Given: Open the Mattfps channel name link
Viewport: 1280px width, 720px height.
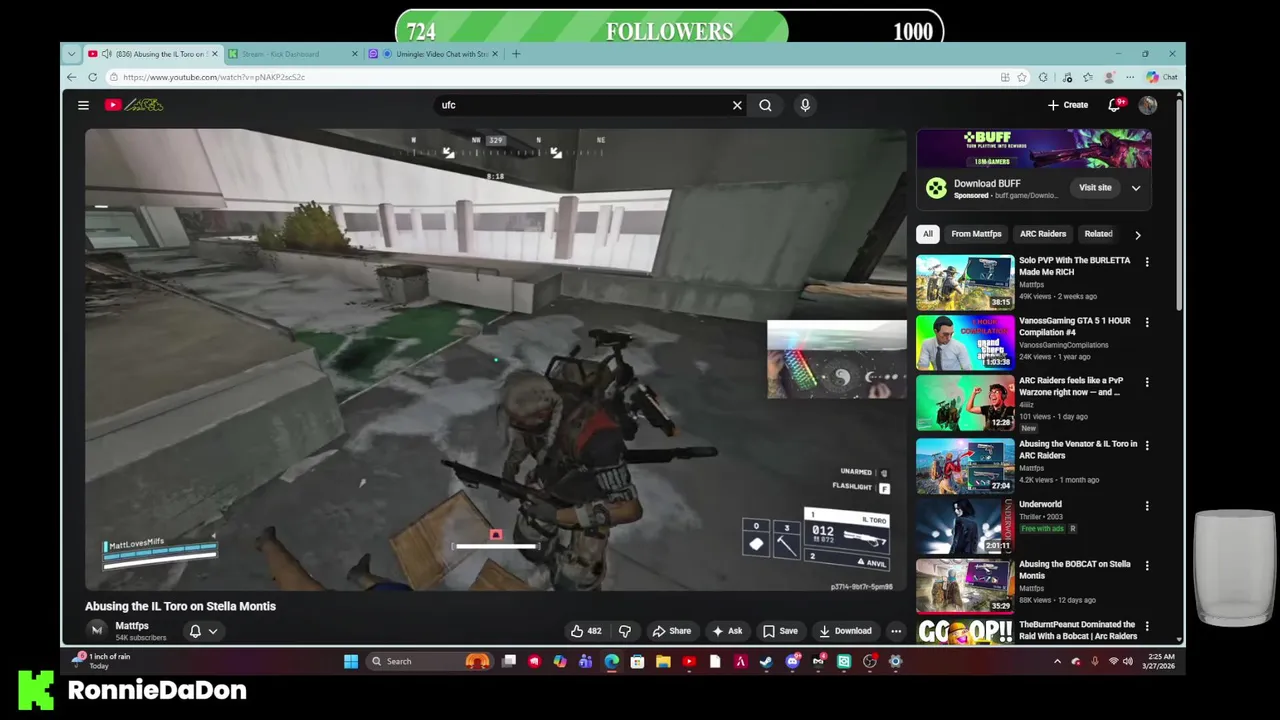Looking at the screenshot, I should 132,626.
